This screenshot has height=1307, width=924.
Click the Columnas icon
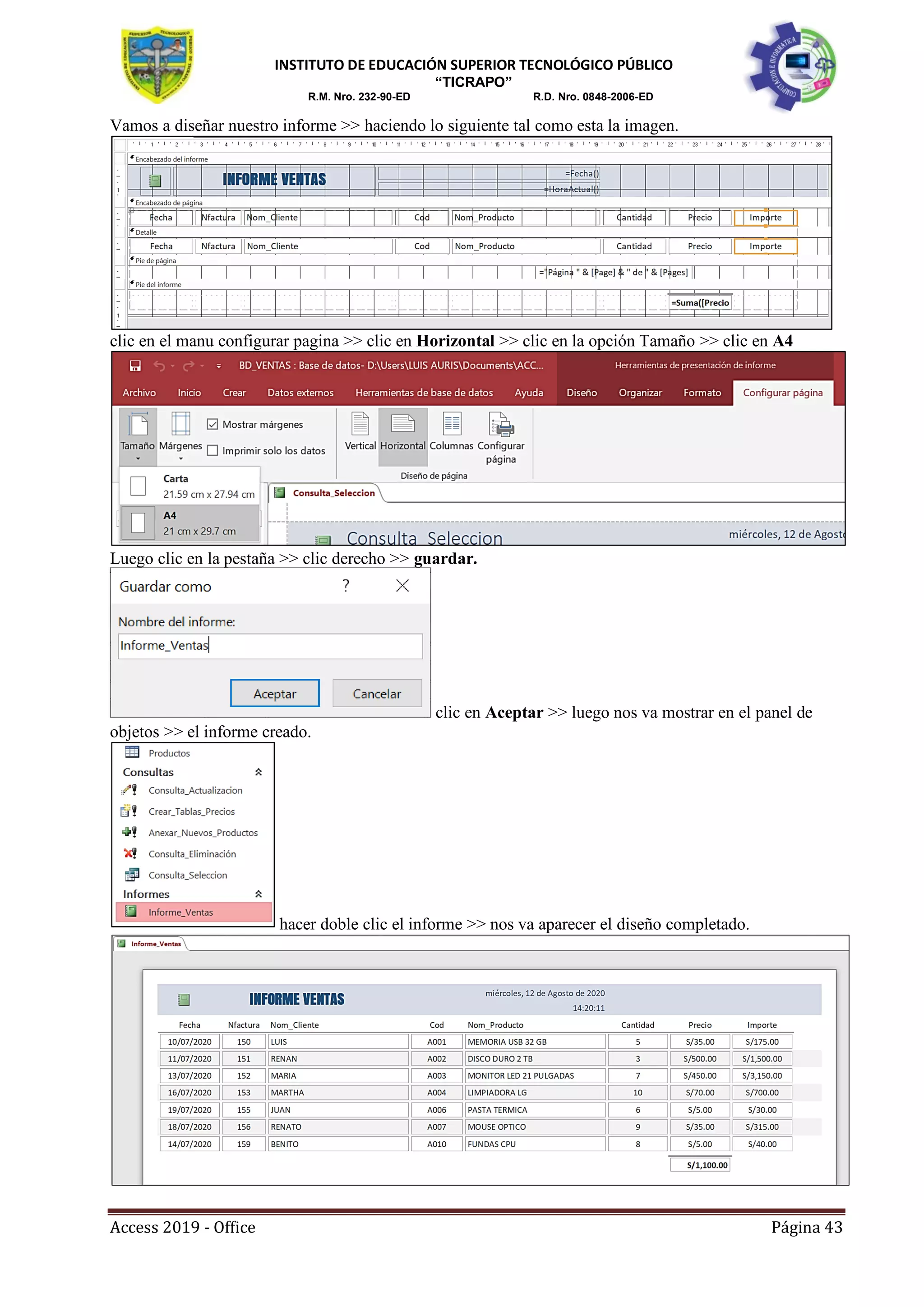452,431
